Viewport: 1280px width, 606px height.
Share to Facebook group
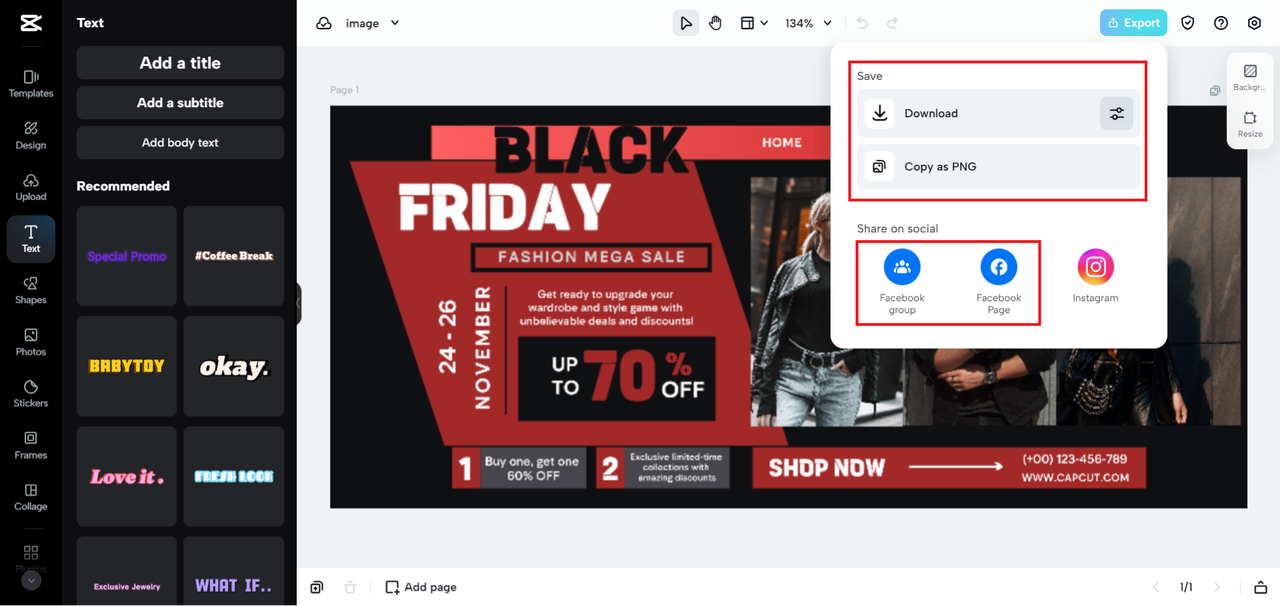click(902, 282)
